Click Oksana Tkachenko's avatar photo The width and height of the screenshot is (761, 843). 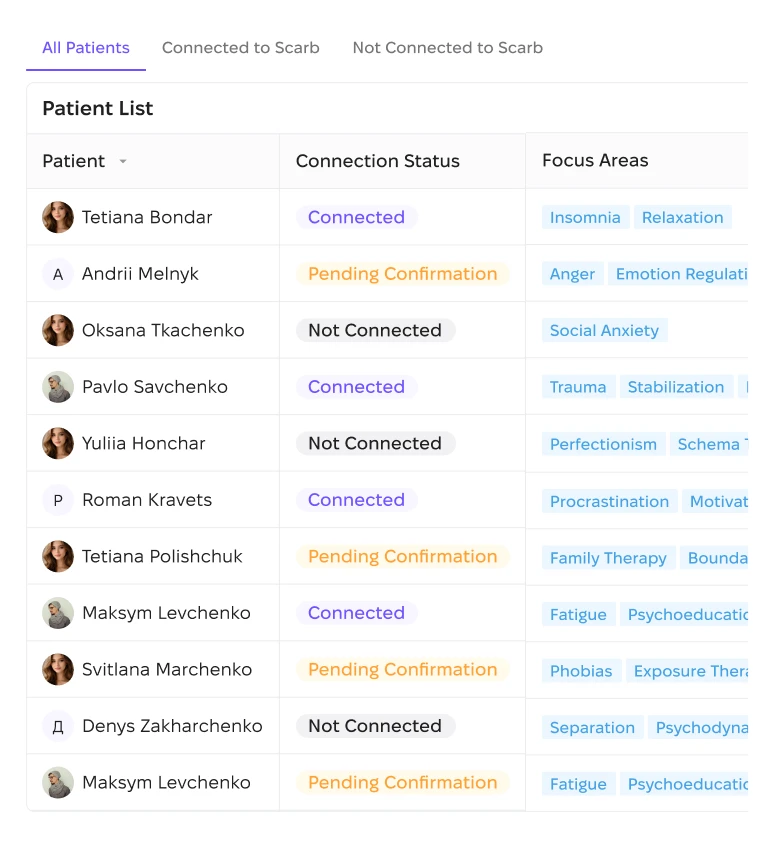coord(58,330)
